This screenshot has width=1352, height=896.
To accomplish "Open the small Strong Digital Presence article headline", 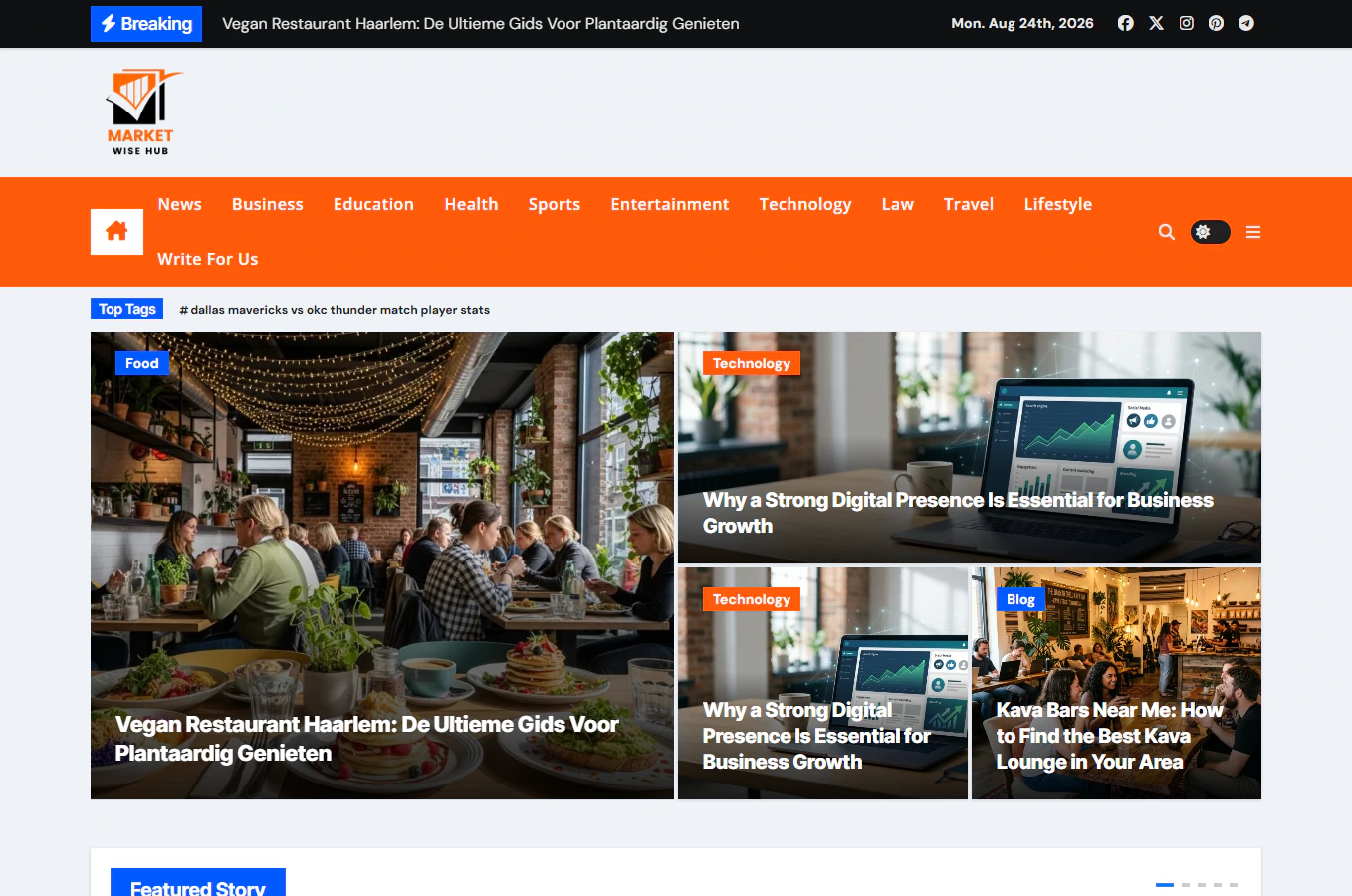I will pos(816,736).
